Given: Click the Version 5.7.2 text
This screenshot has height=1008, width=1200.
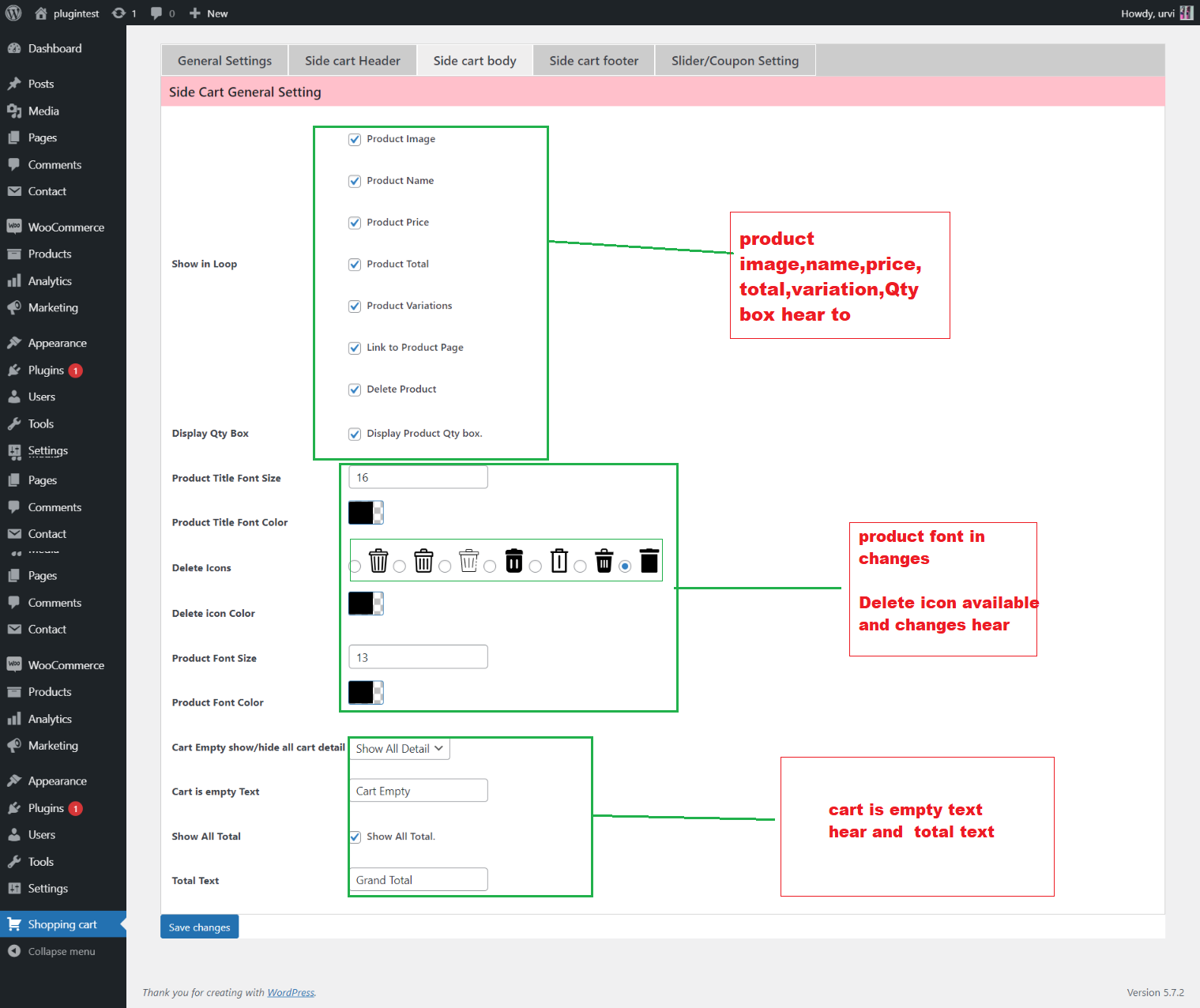Looking at the screenshot, I should click(1155, 993).
